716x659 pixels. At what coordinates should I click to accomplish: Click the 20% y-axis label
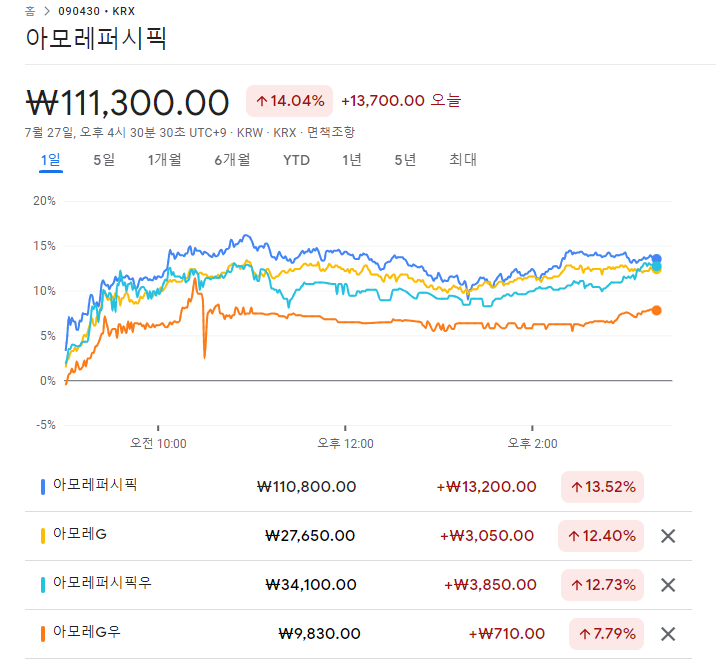(44, 201)
